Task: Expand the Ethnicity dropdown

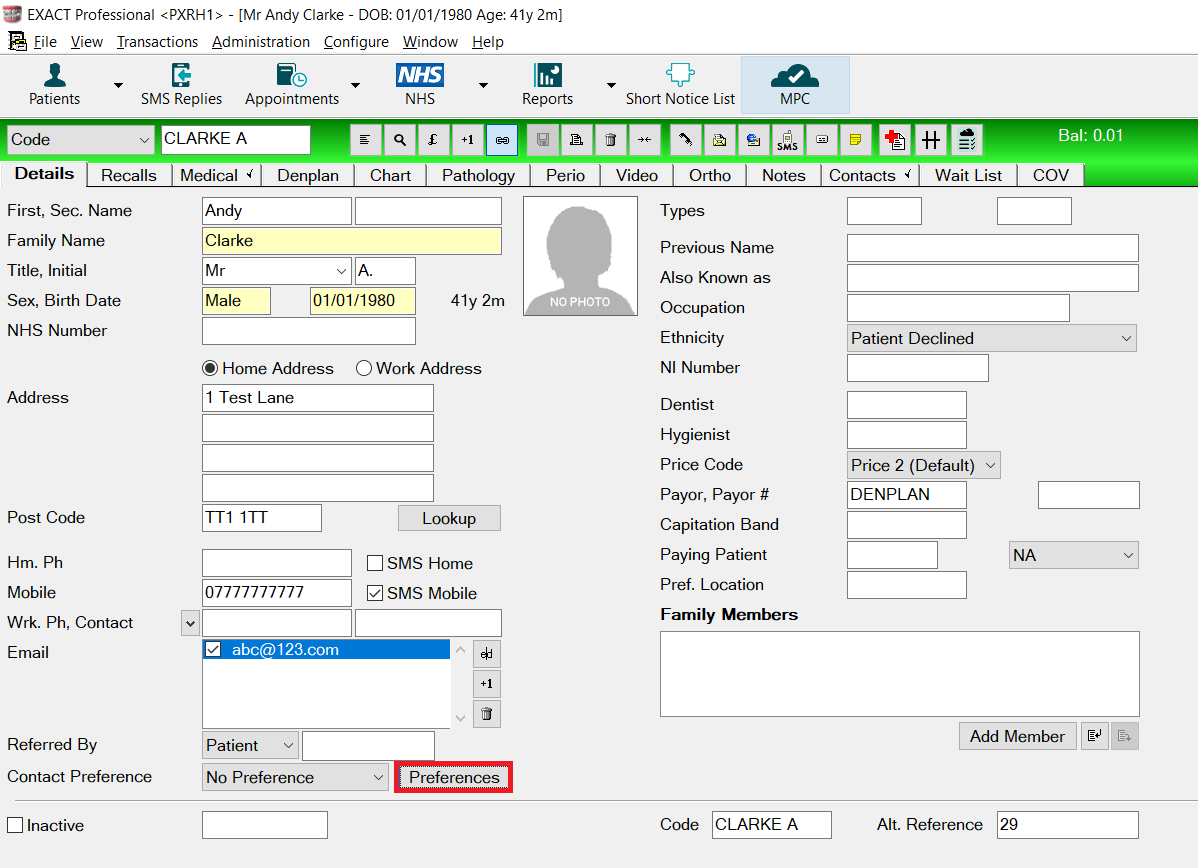Action: (x=992, y=338)
